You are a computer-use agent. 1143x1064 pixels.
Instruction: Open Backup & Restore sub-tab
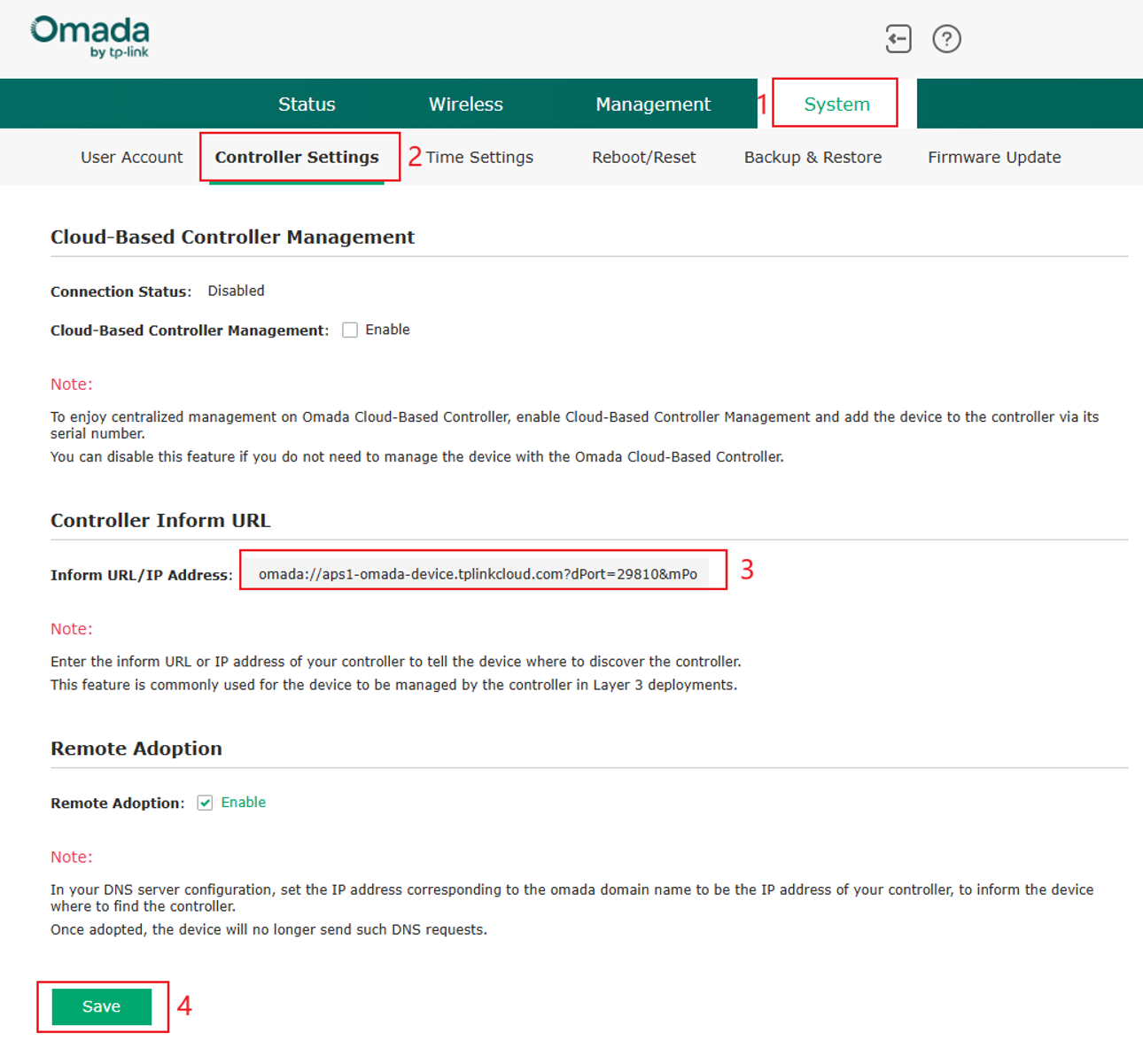[x=813, y=157]
